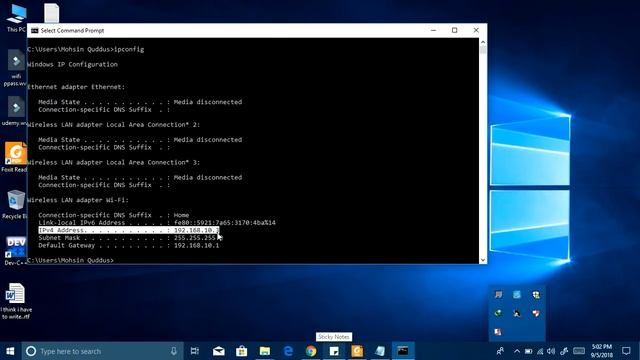Click the highlighted IPv4 Address line
This screenshot has height=360, width=640.
point(129,230)
